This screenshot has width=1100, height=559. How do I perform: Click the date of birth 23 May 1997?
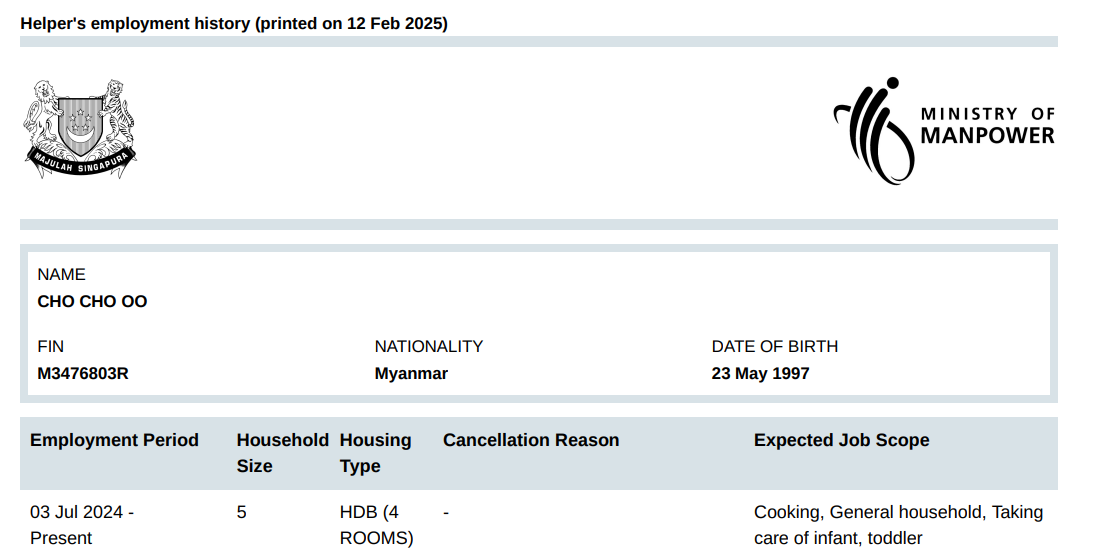pyautogui.click(x=760, y=374)
